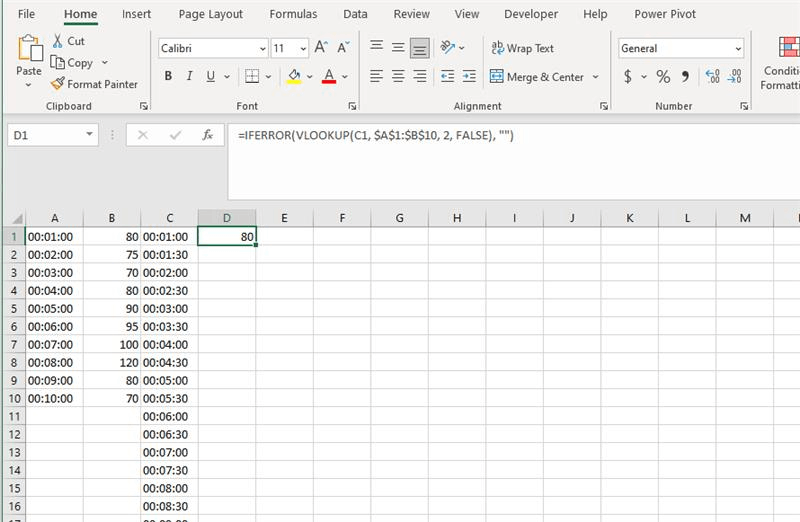
Task: Click Increase Indent icon
Action: 469,77
